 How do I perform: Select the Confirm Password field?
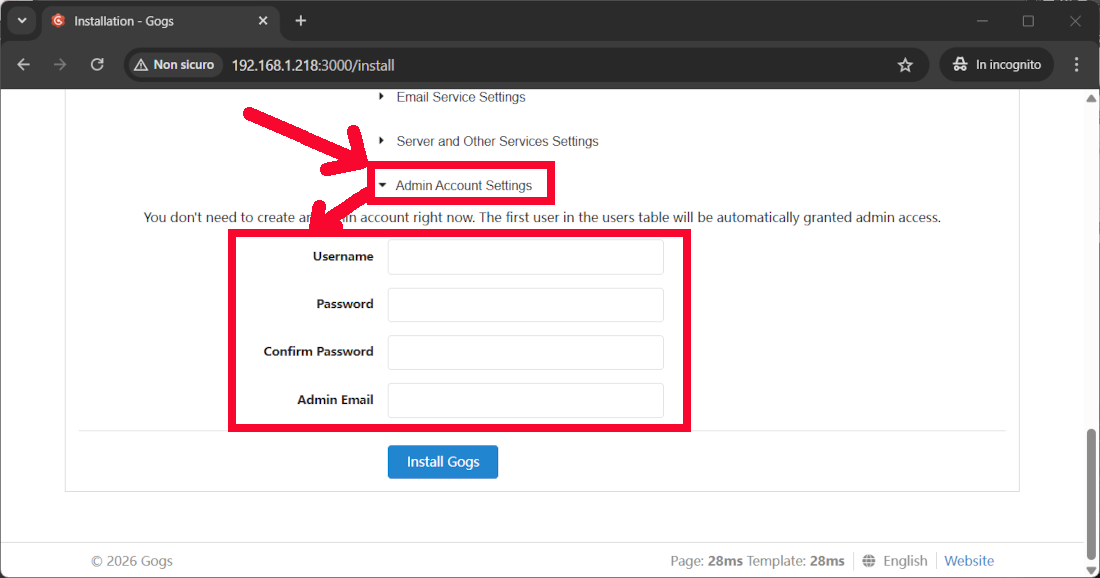pos(525,352)
